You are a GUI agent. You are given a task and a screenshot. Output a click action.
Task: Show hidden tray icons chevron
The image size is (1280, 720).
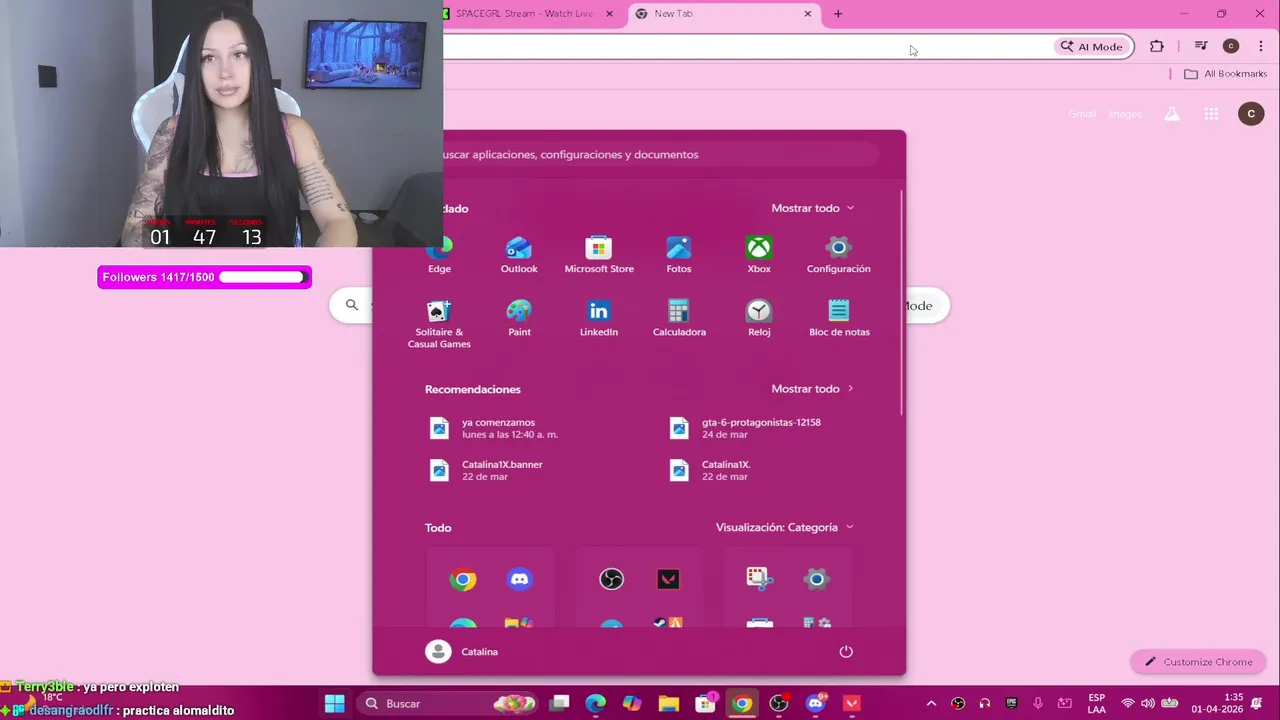931,704
